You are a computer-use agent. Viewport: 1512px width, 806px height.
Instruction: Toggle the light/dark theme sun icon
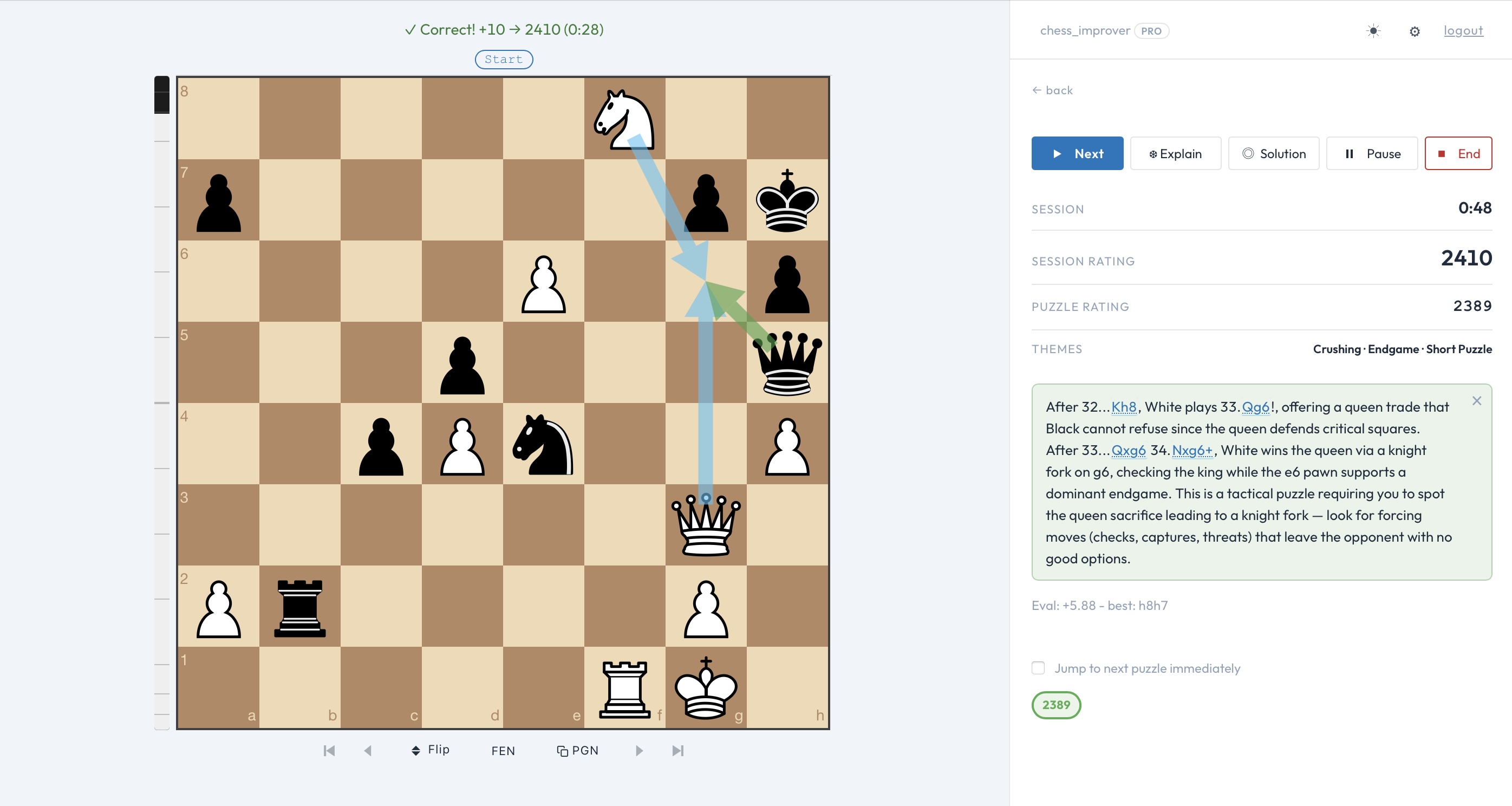pyautogui.click(x=1373, y=31)
